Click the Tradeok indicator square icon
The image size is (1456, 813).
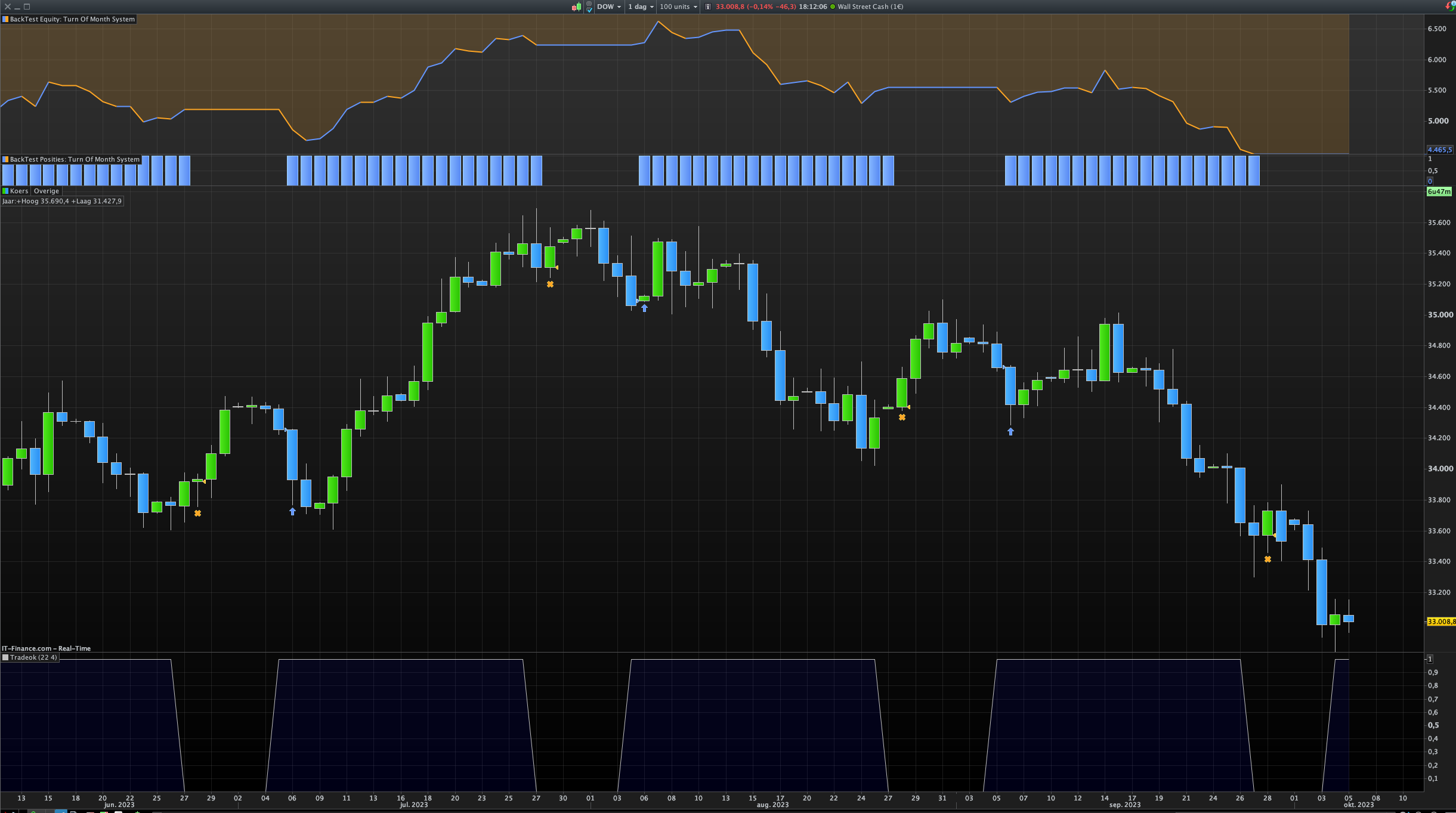point(5,657)
